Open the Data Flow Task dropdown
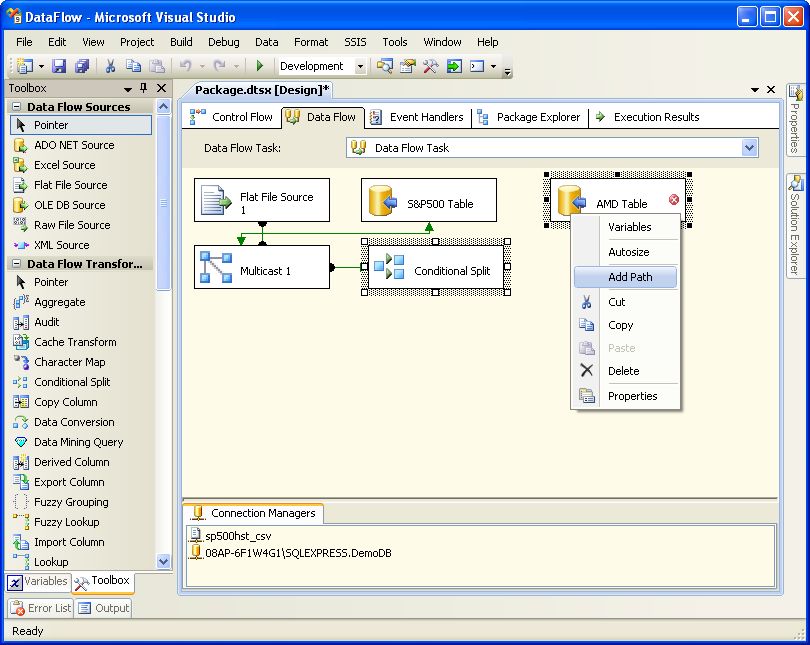 tap(750, 148)
